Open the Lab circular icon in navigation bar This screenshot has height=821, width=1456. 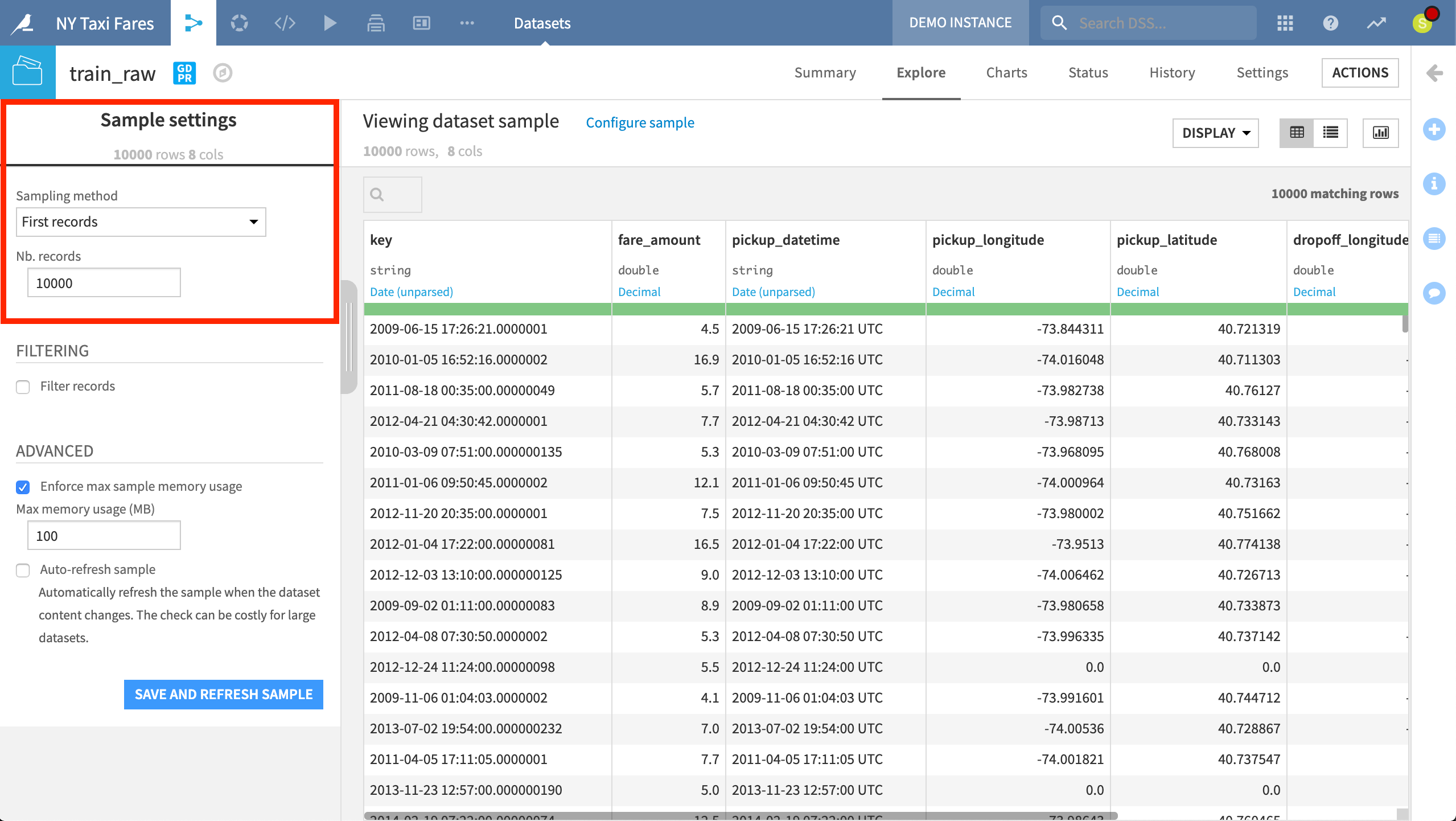[x=239, y=23]
